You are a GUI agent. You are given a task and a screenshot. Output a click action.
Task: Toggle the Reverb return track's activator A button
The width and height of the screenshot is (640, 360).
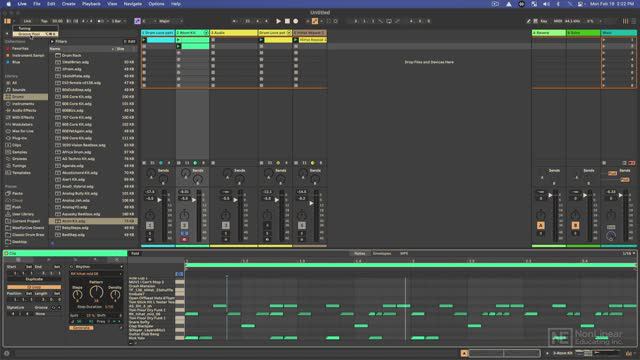(541, 225)
